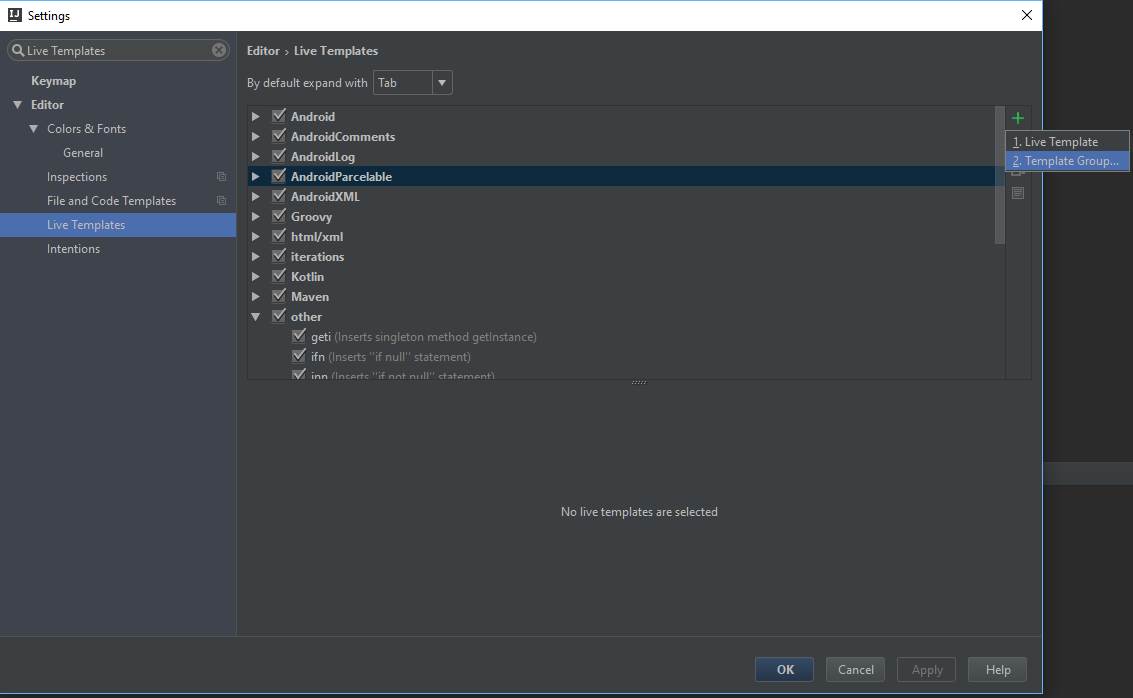The image size is (1133, 698).
Task: Clear the settings search field
Action: pos(219,51)
